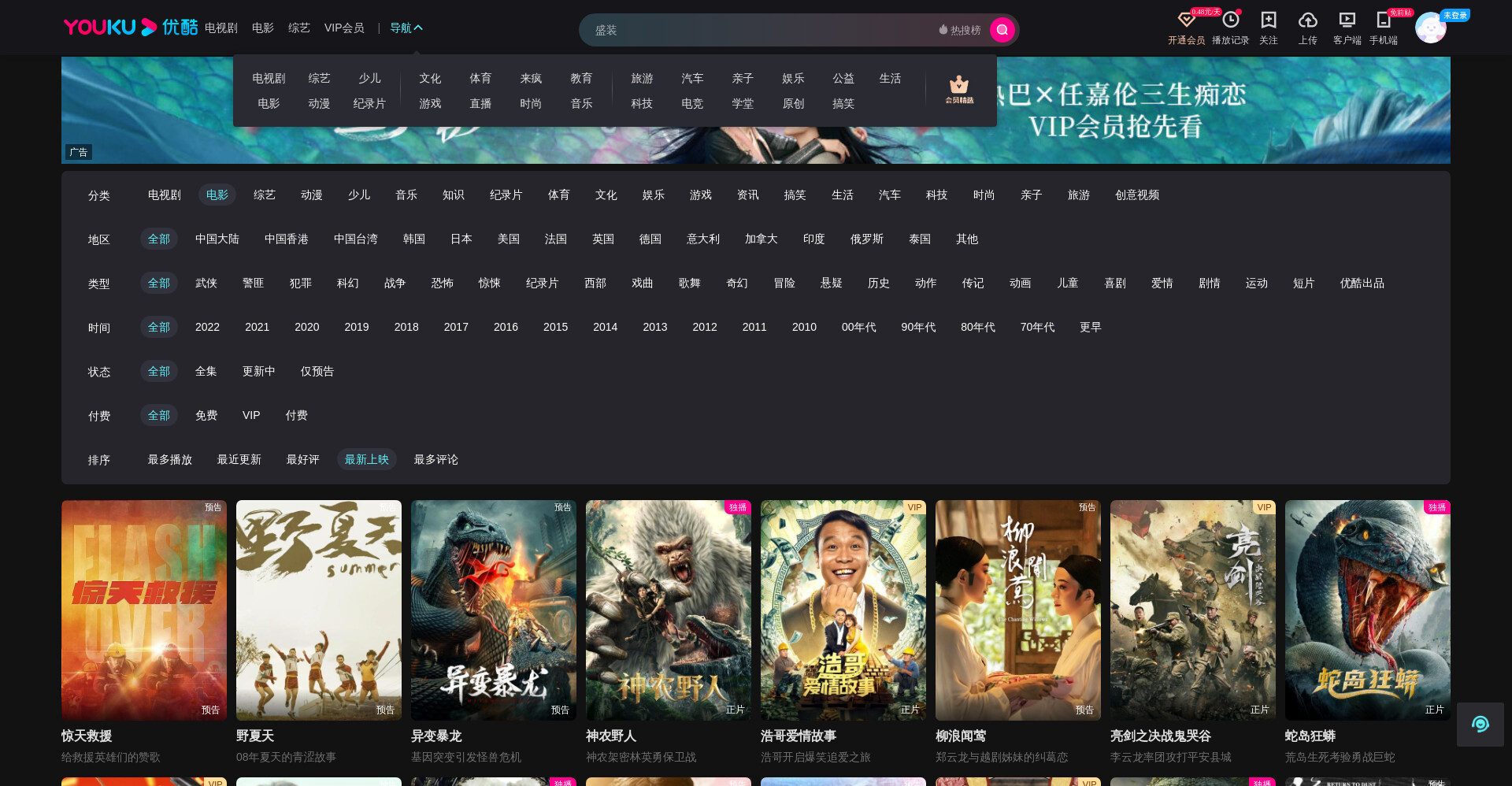This screenshot has height=786, width=1512.
Task: Filter genre by 优酷出品
Action: [1362, 283]
